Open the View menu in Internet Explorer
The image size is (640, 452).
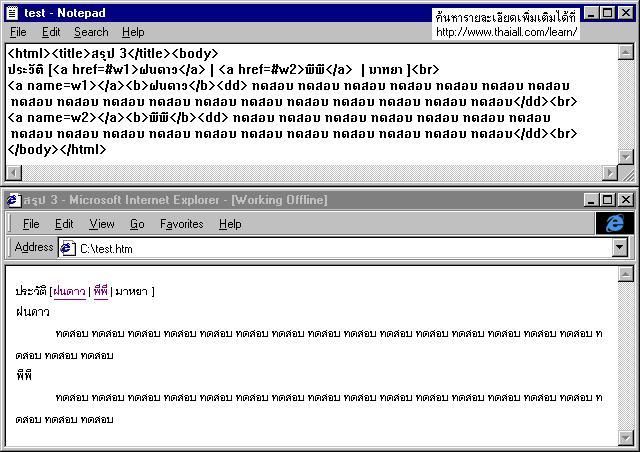click(x=101, y=224)
